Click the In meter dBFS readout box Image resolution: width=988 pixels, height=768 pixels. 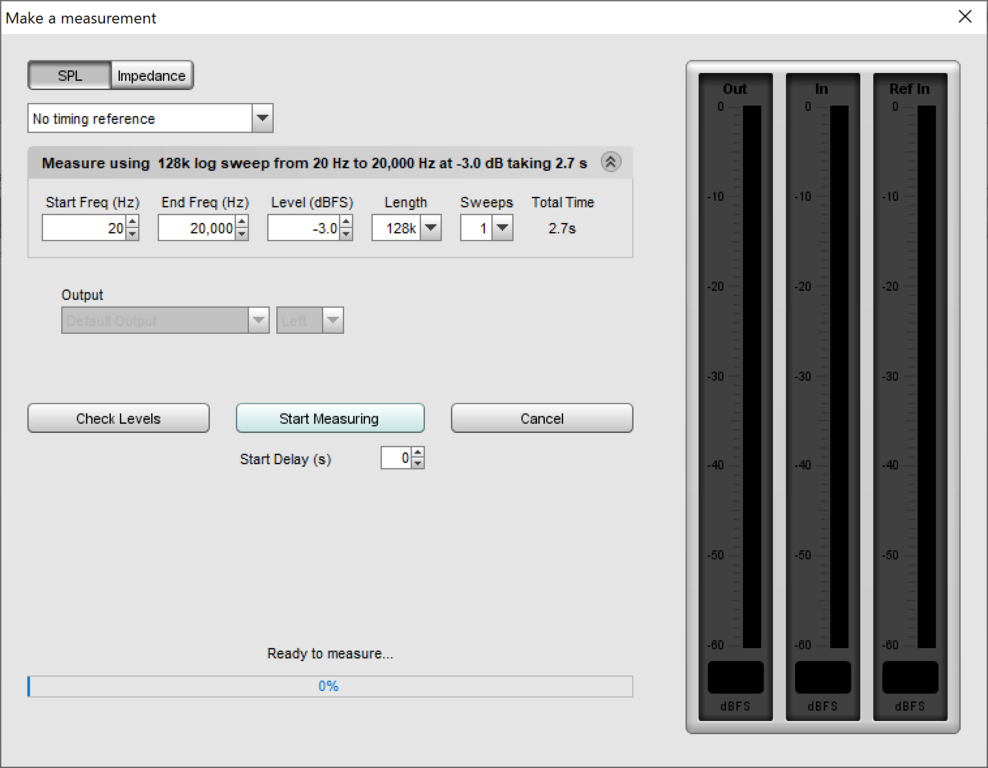pos(823,677)
